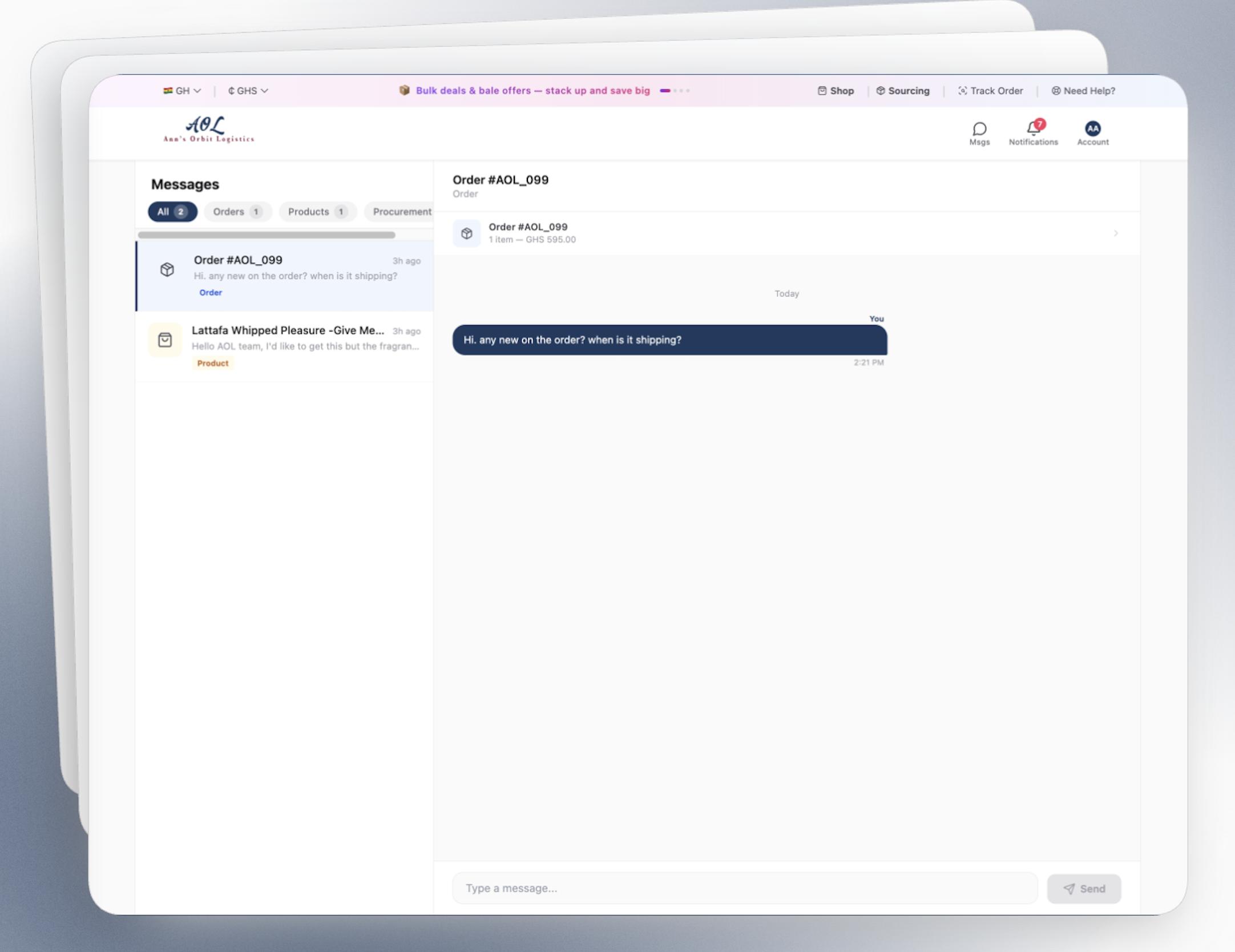Screen dimensions: 1235x952
Task: Click the sent message bubble about shipping
Action: coord(669,340)
